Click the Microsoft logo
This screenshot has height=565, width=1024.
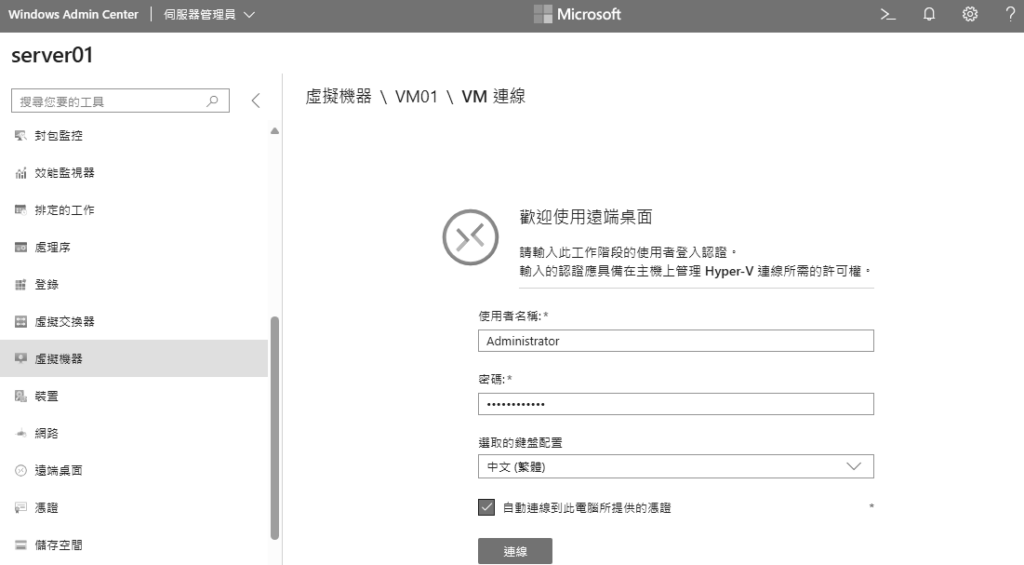577,14
